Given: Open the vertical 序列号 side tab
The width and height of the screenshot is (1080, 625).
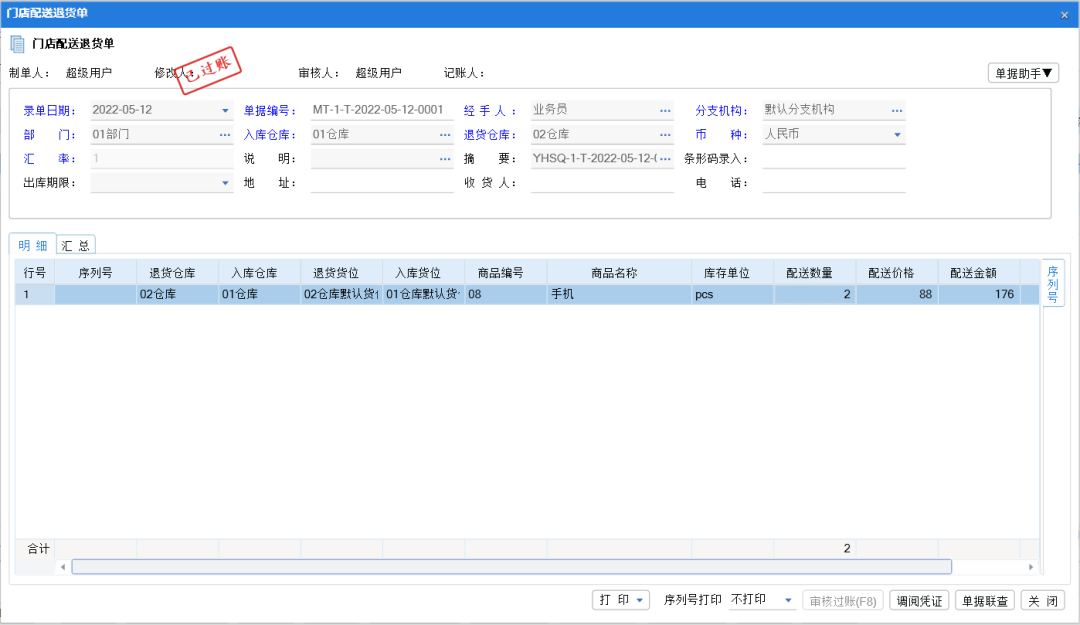Looking at the screenshot, I should pyautogui.click(x=1052, y=283).
